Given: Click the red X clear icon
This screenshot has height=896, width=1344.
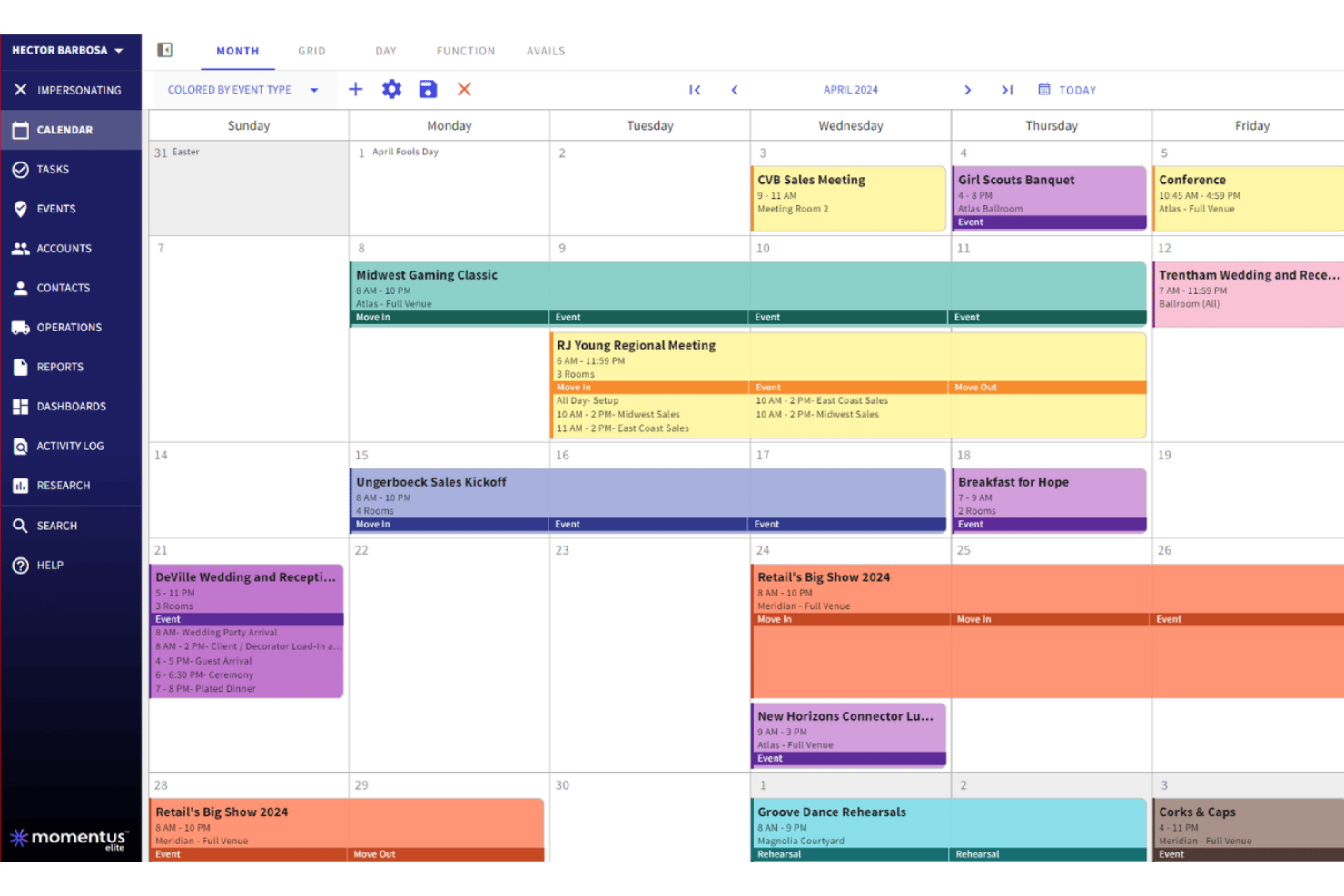Looking at the screenshot, I should [464, 89].
